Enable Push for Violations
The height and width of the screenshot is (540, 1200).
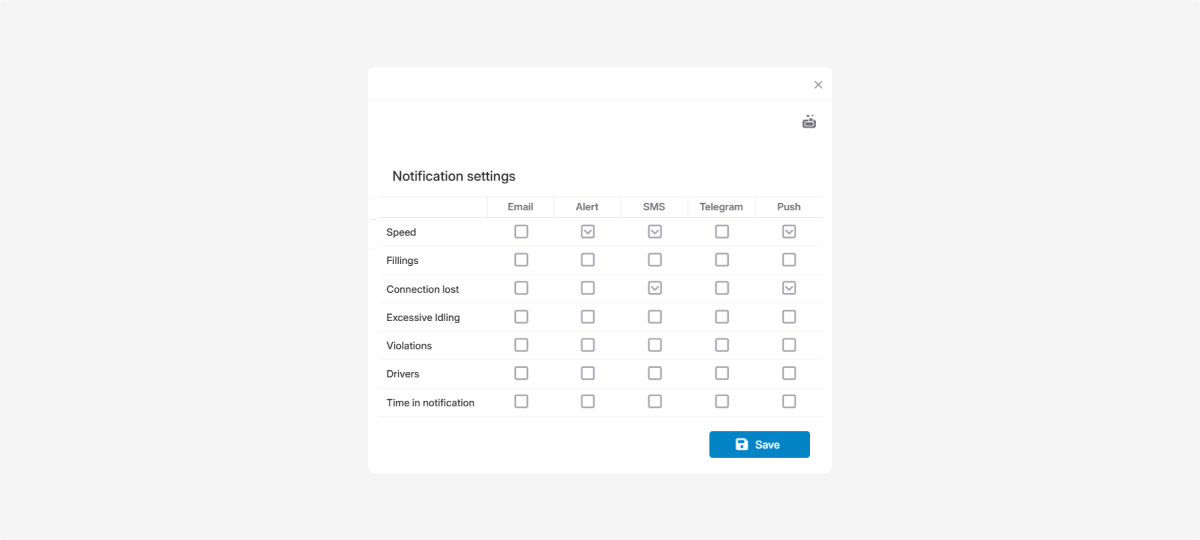pos(789,345)
